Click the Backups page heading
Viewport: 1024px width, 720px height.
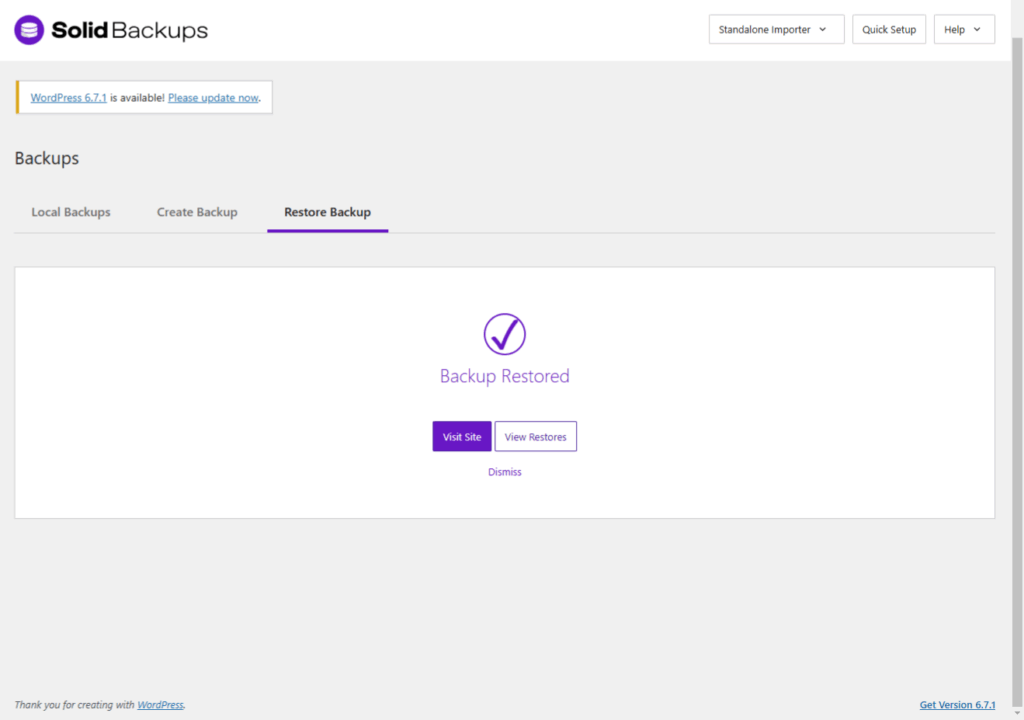pyautogui.click(x=47, y=158)
